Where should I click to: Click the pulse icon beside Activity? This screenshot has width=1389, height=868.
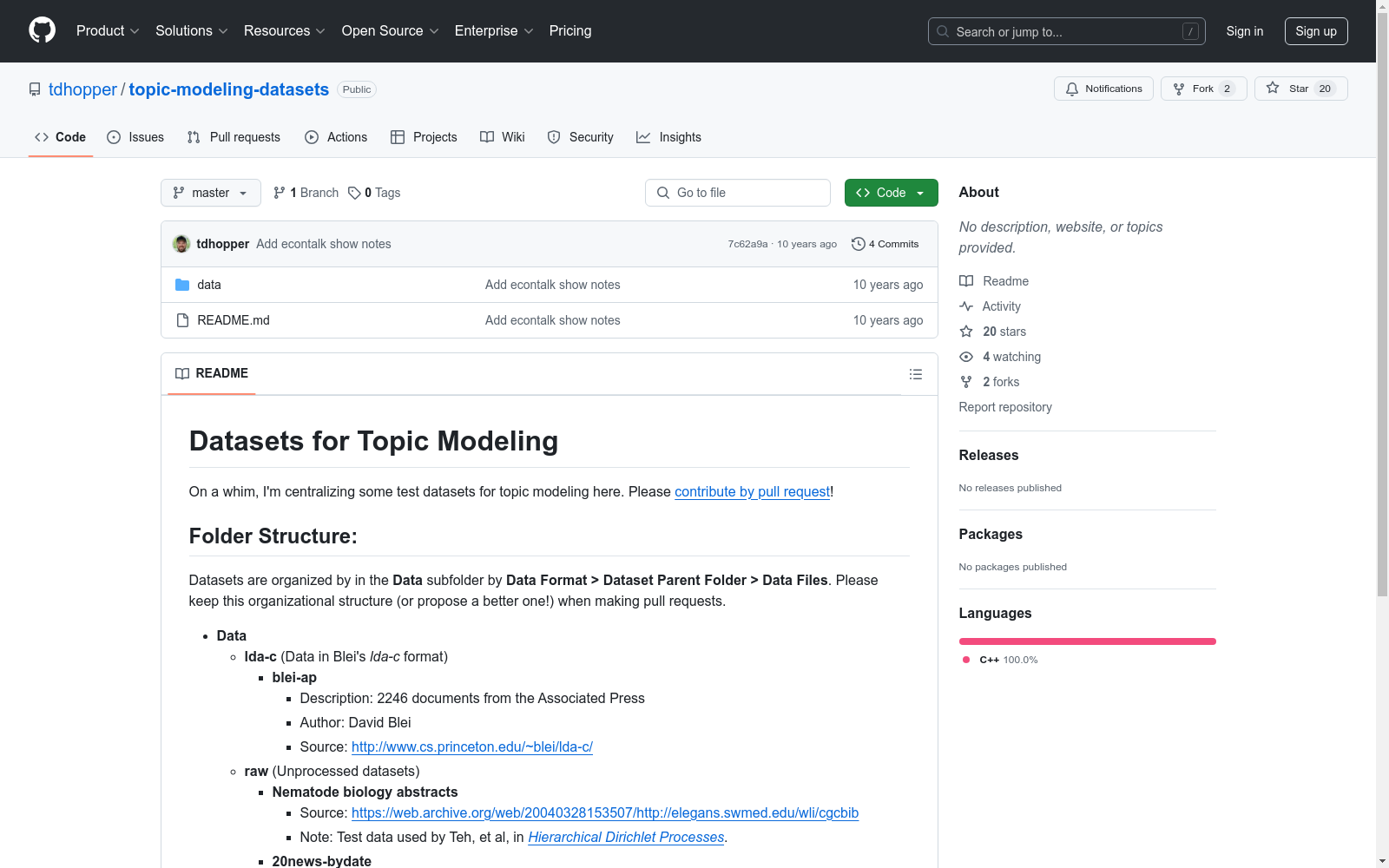966,306
